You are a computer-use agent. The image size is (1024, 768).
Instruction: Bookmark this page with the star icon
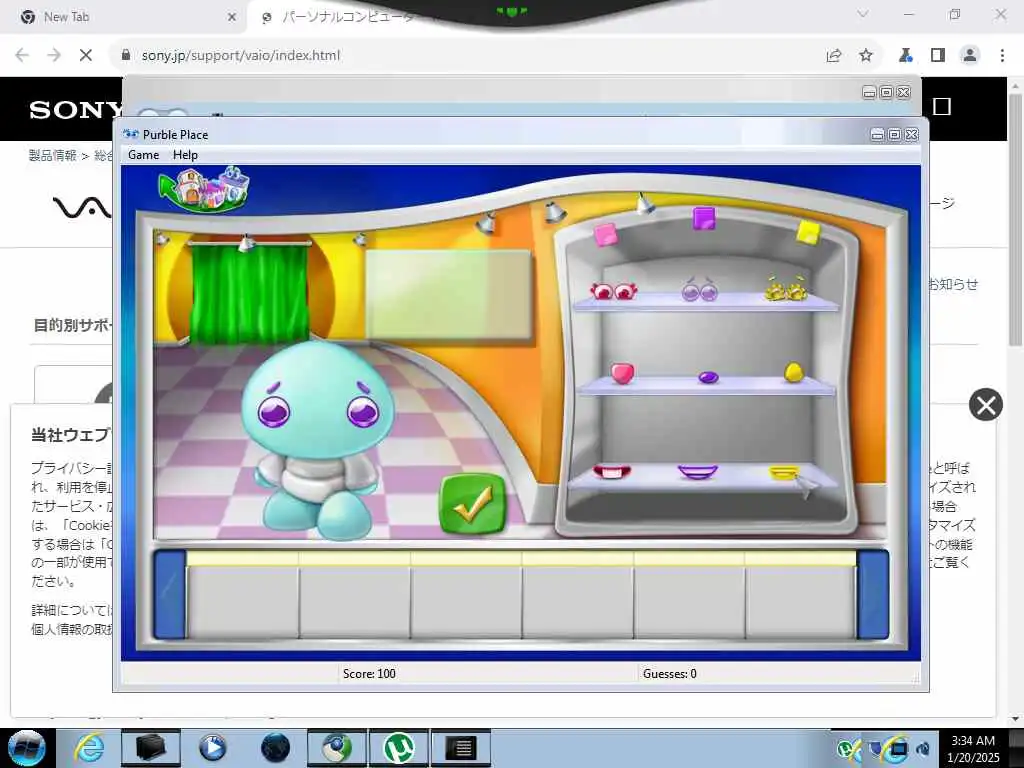coord(866,56)
